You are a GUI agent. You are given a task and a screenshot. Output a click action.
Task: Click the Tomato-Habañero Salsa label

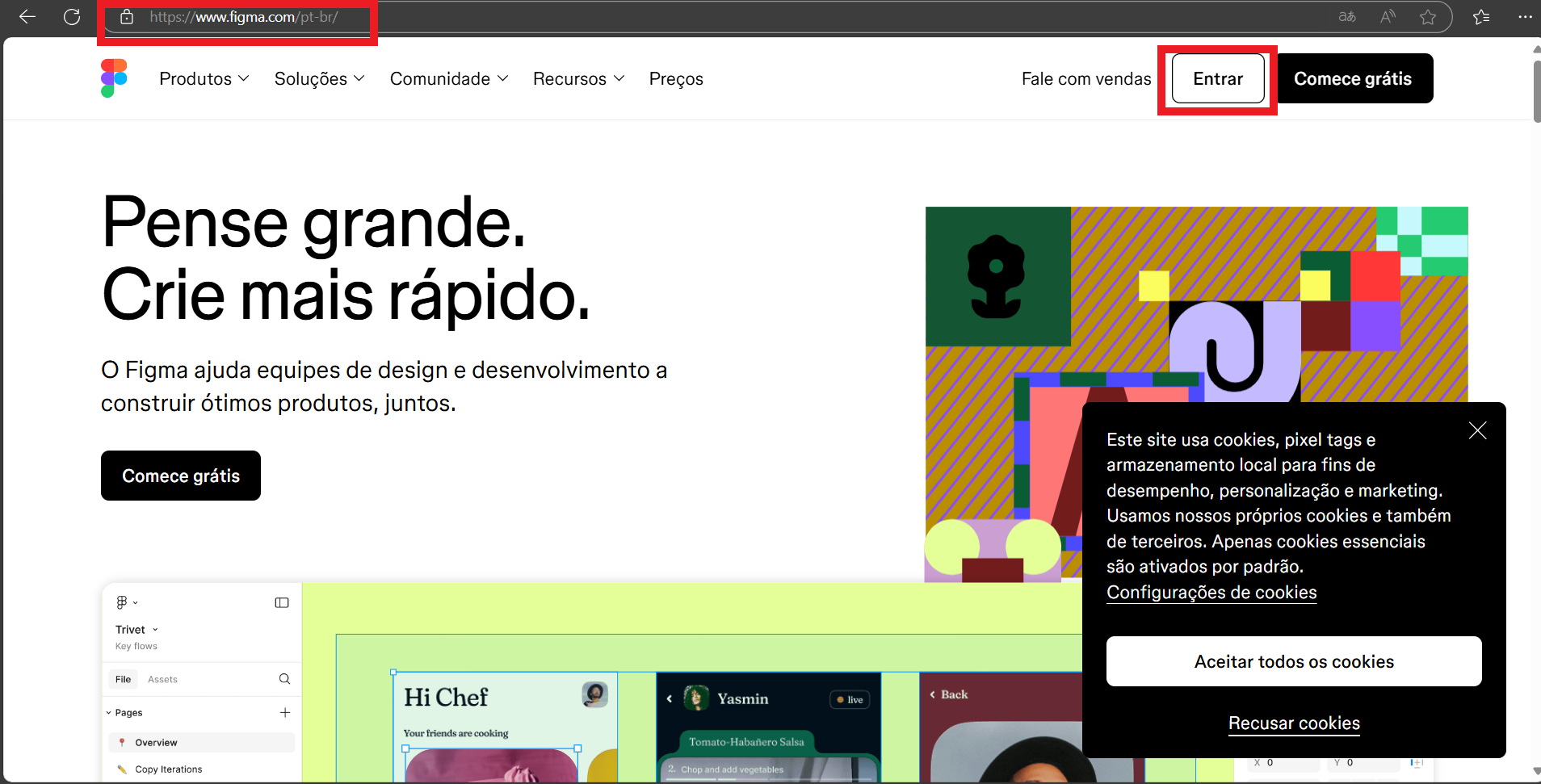click(746, 742)
